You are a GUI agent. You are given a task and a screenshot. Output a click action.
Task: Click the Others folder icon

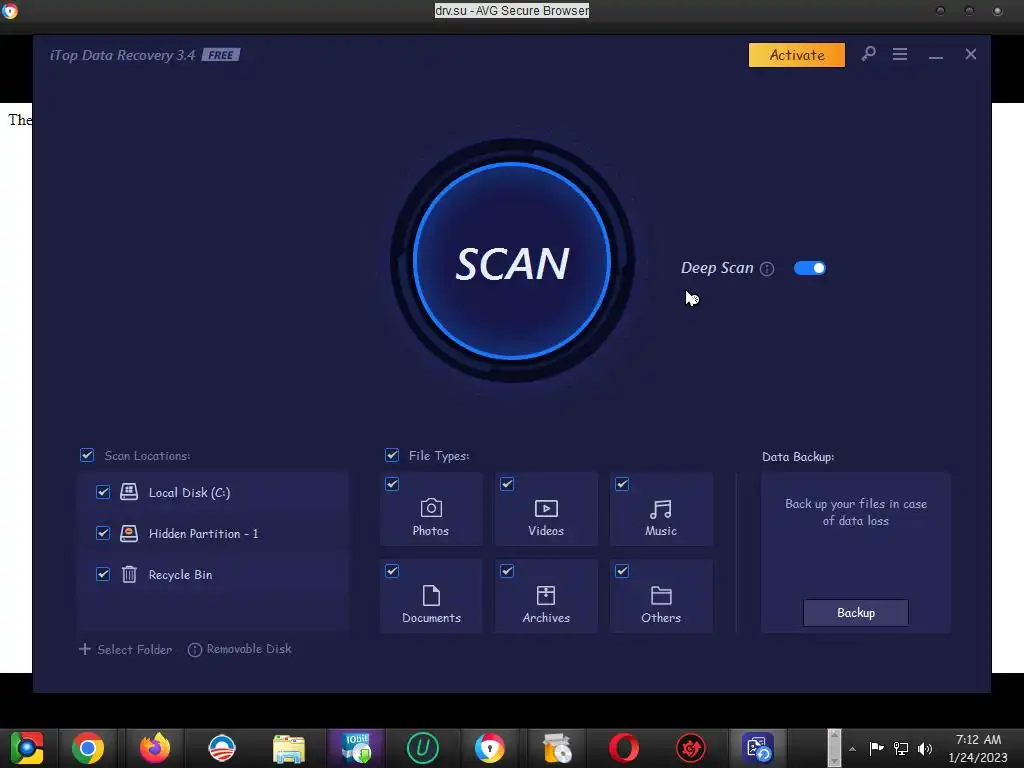661,596
